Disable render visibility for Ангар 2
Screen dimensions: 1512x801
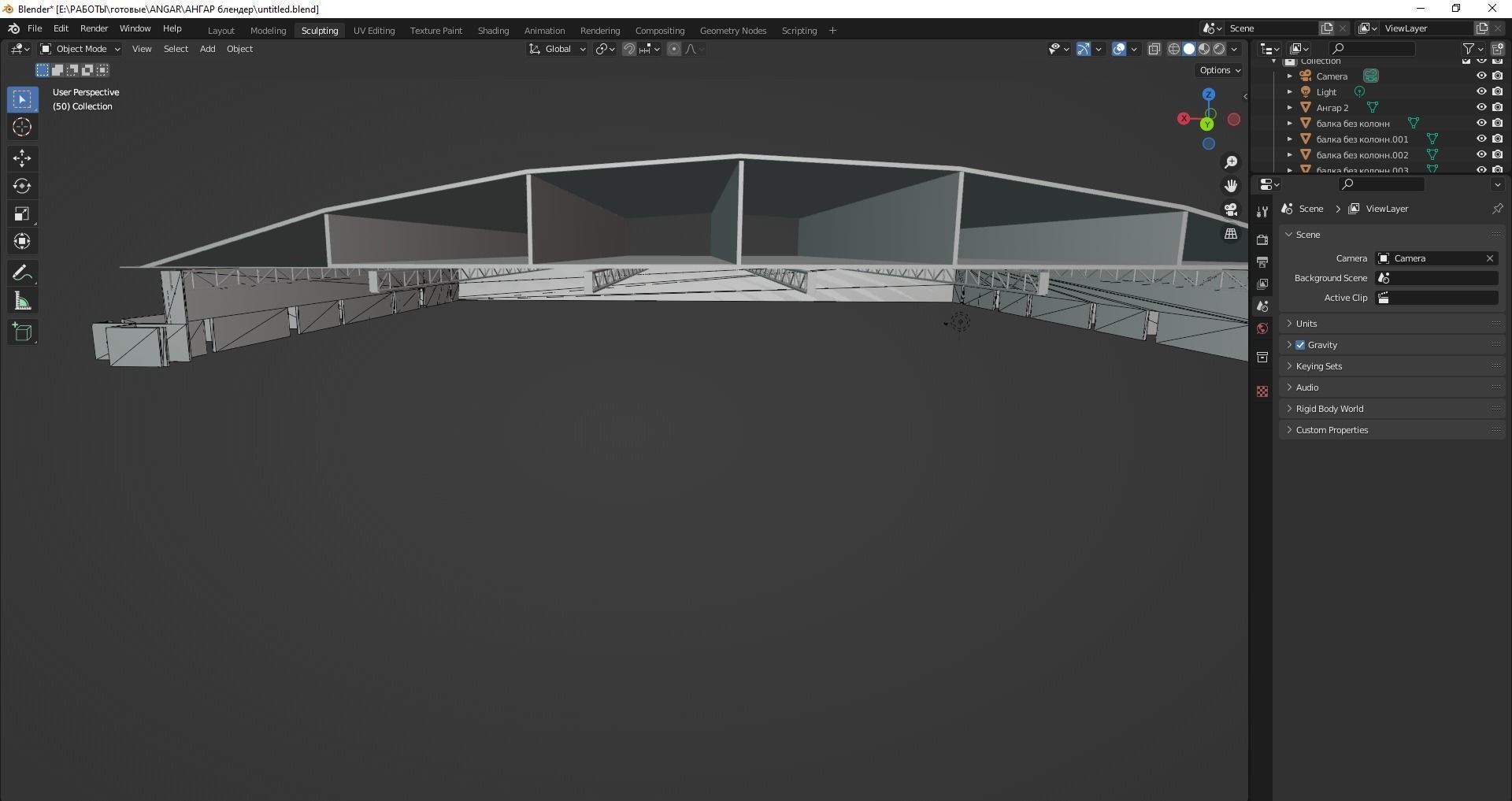(x=1499, y=107)
